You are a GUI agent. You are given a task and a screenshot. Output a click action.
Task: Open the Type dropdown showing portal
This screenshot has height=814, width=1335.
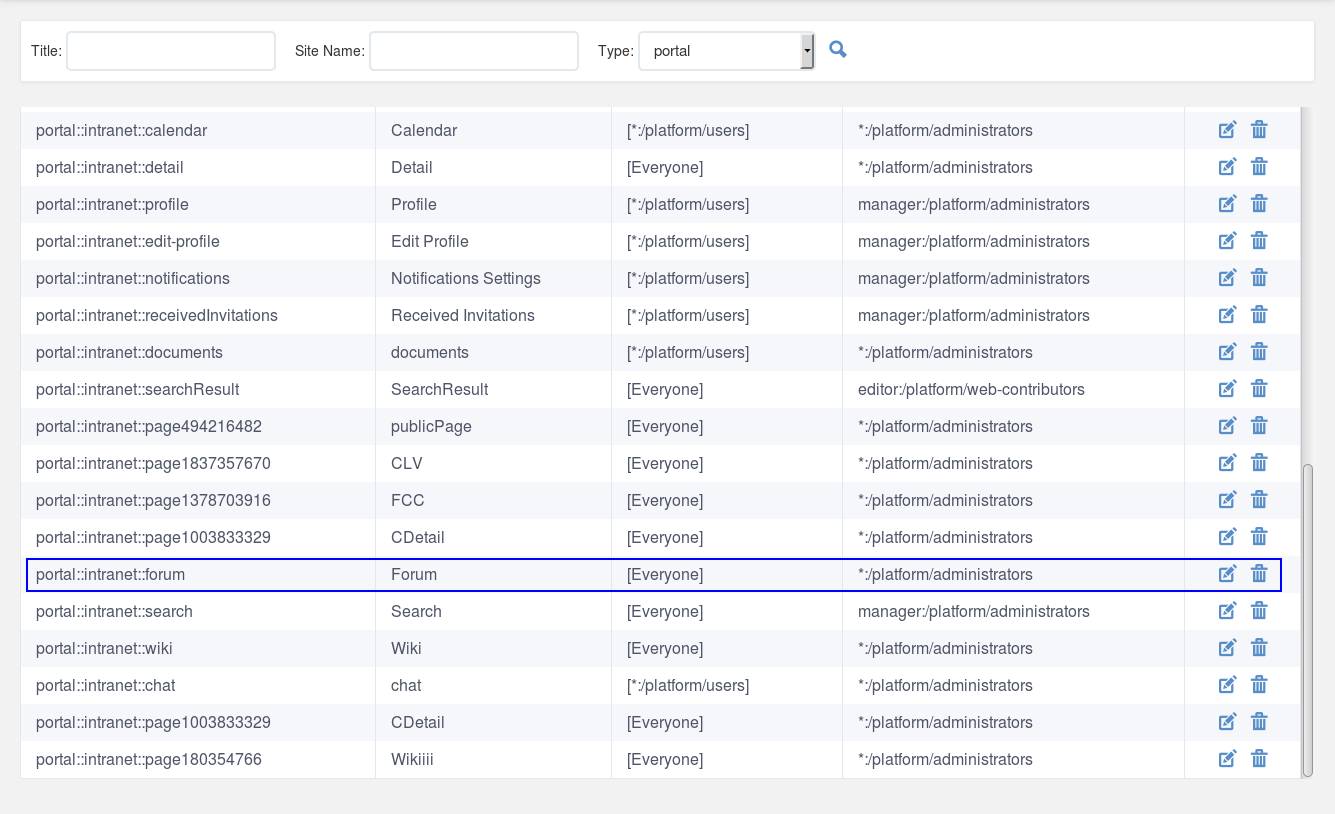[727, 51]
